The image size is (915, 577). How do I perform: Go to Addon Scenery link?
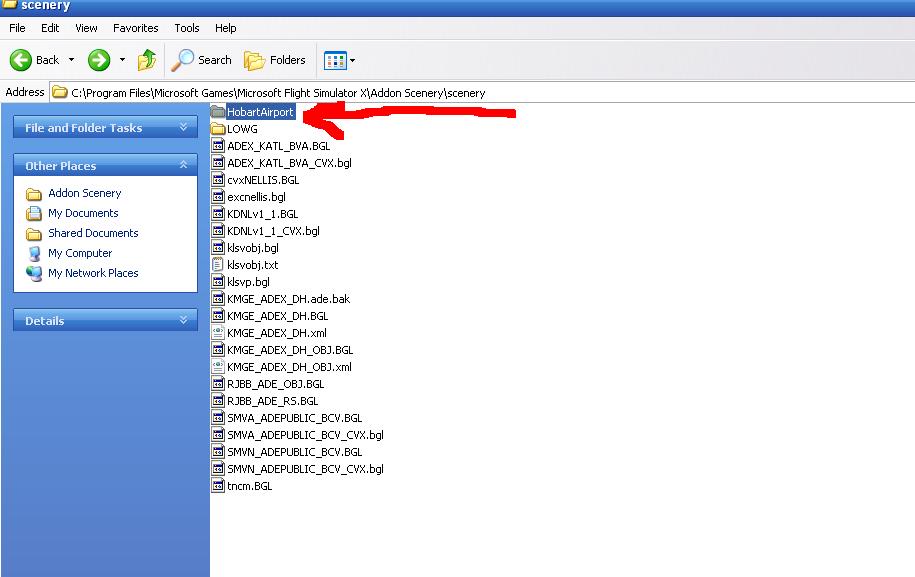coord(84,193)
